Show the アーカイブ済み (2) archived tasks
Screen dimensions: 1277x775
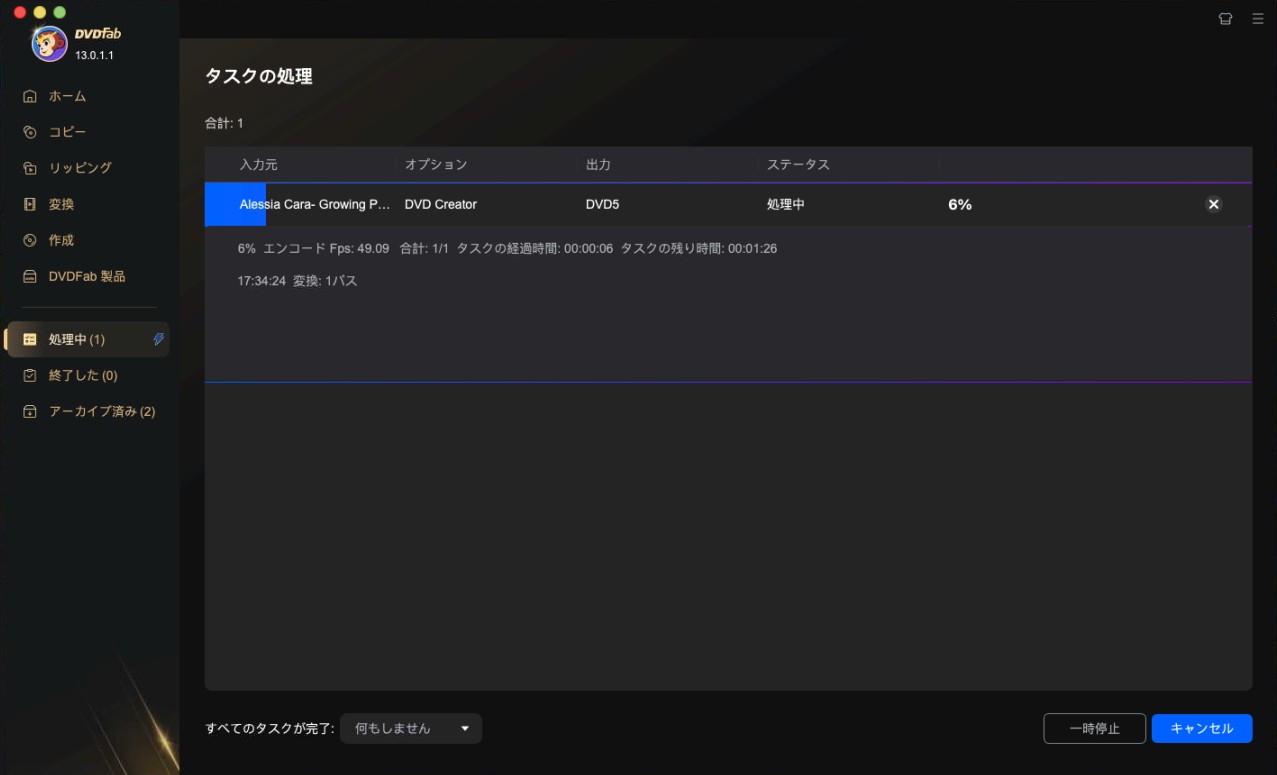coord(102,411)
